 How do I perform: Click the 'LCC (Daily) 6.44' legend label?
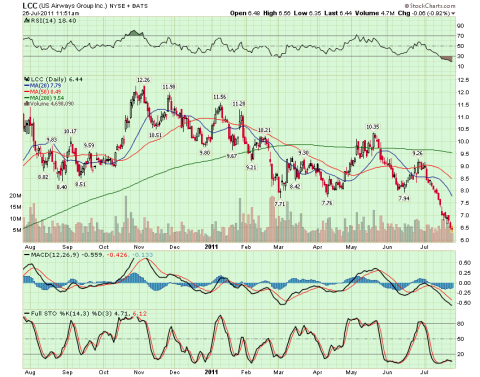56,79
